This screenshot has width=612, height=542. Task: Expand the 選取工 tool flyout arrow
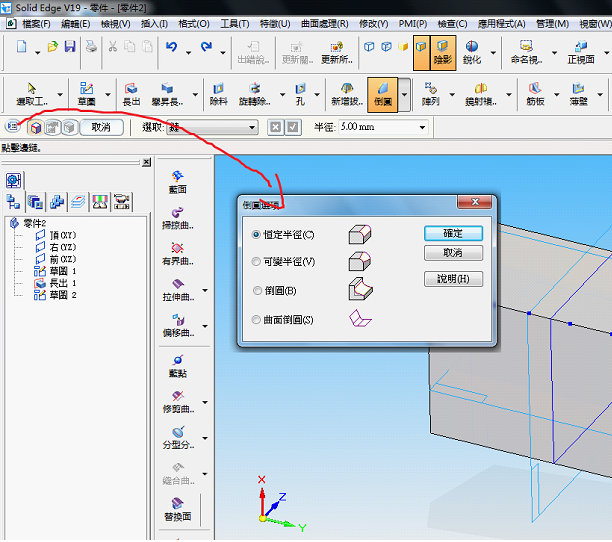(x=60, y=95)
